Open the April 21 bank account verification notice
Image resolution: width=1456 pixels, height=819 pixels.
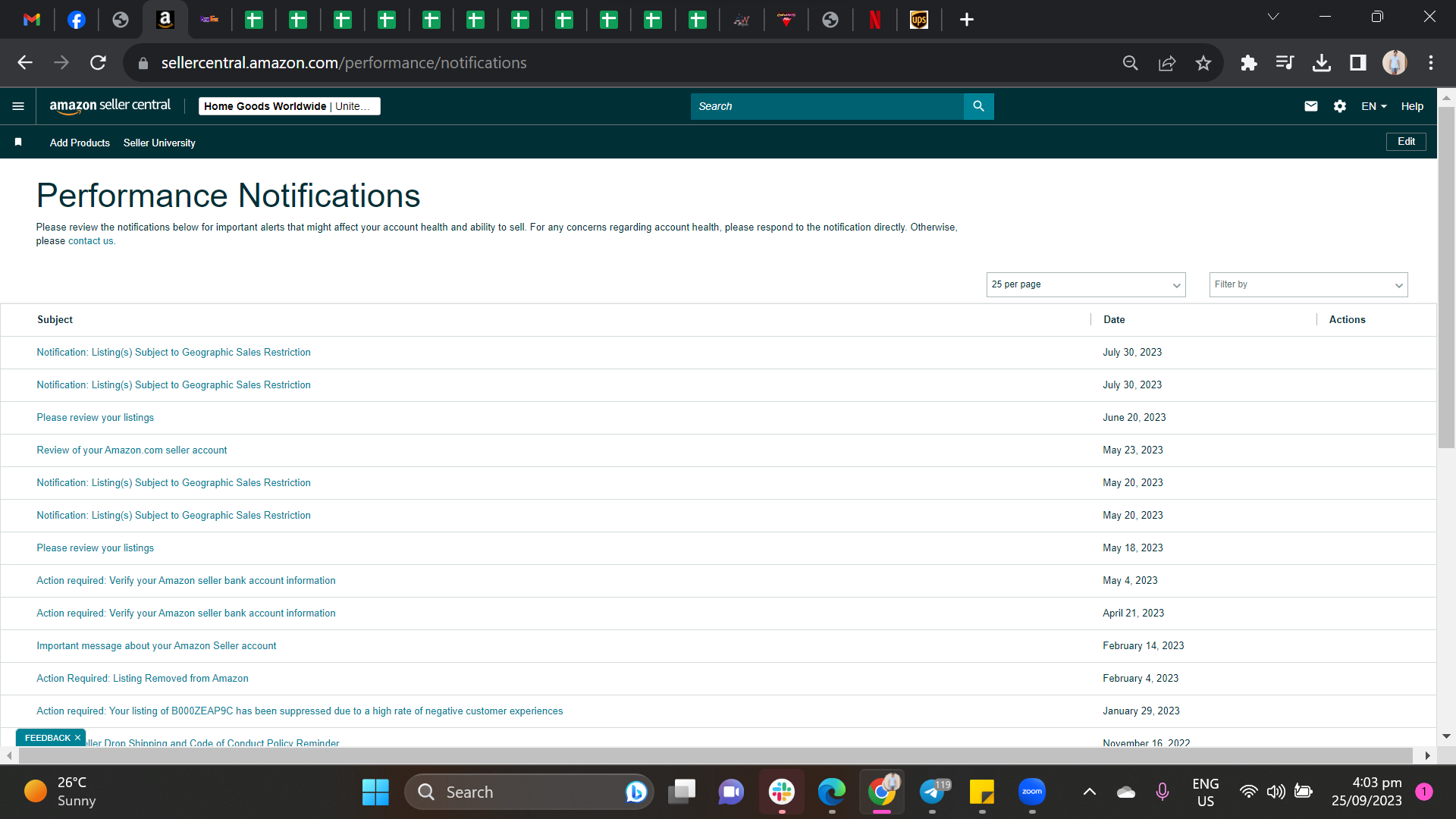tap(186, 613)
